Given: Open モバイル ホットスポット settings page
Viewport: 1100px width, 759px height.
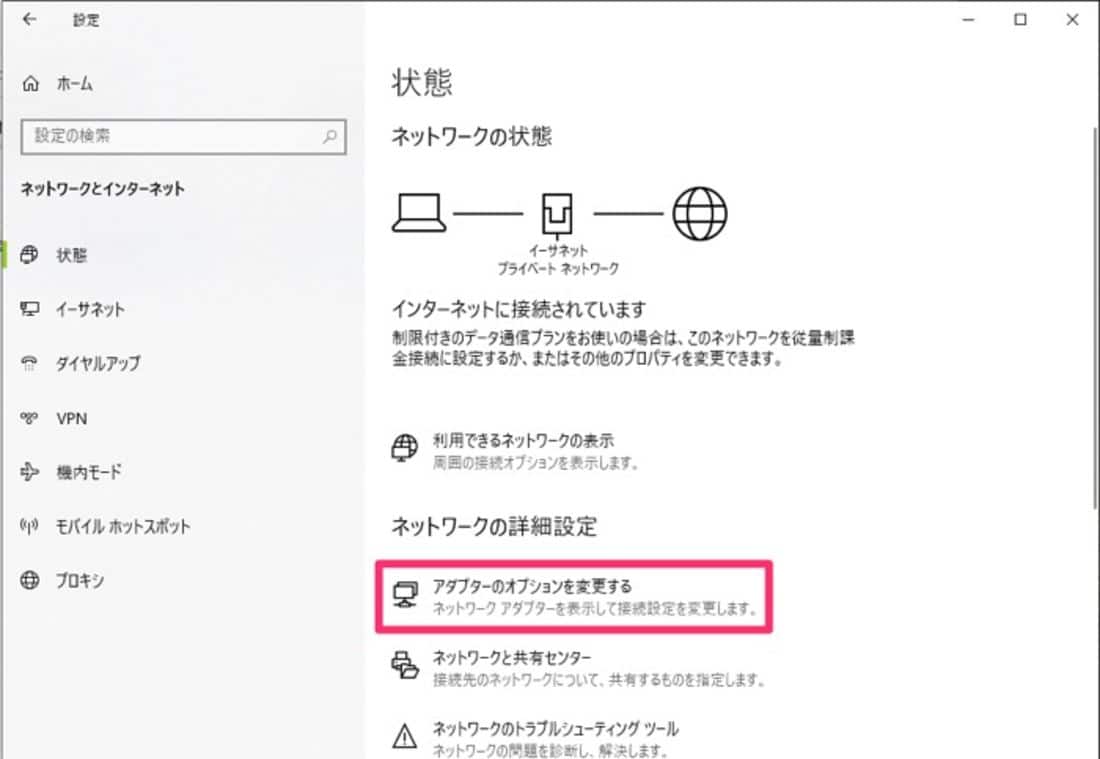Looking at the screenshot, I should 123,526.
